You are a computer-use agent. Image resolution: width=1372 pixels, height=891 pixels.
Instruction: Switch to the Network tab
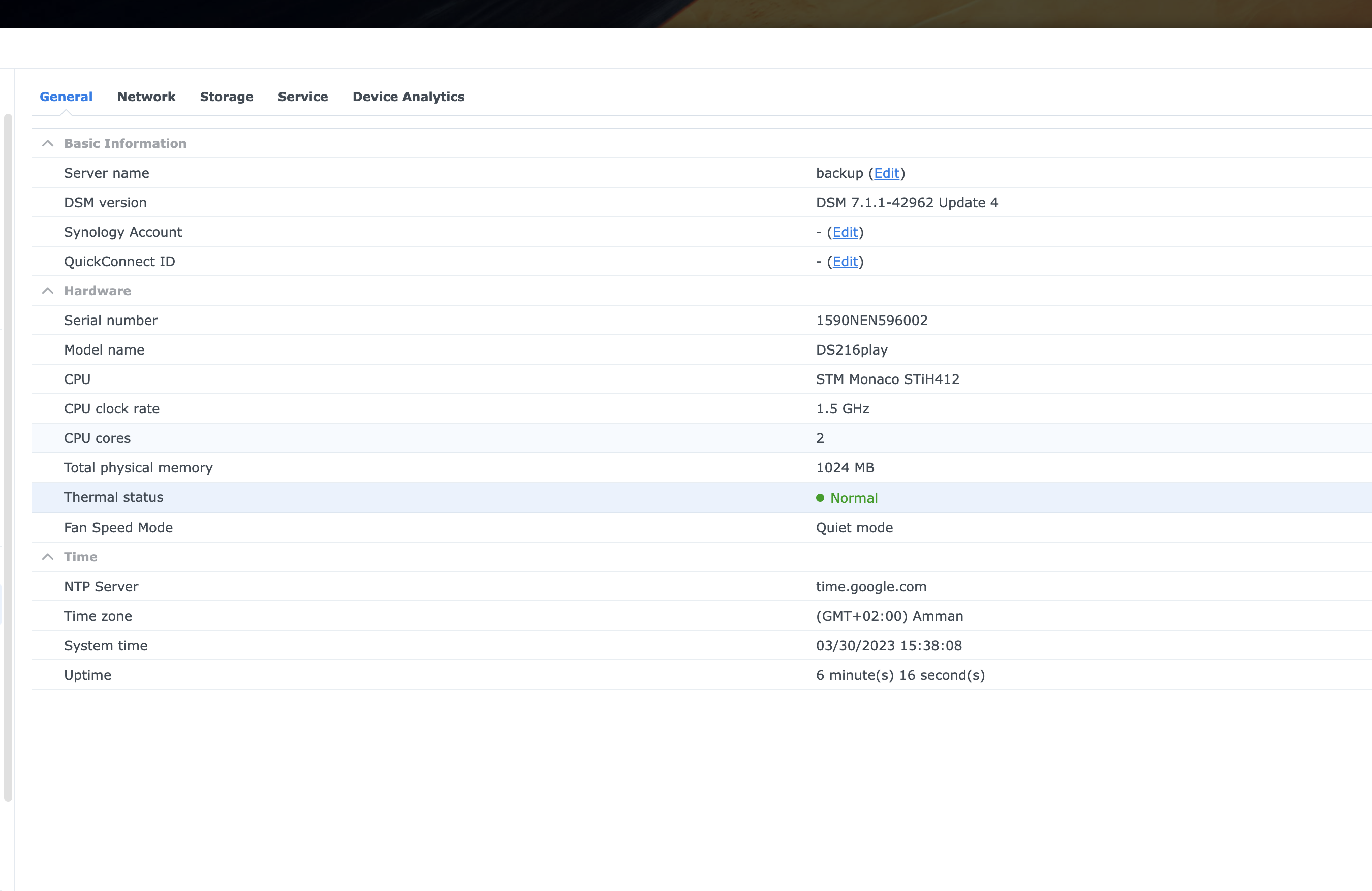(x=146, y=97)
